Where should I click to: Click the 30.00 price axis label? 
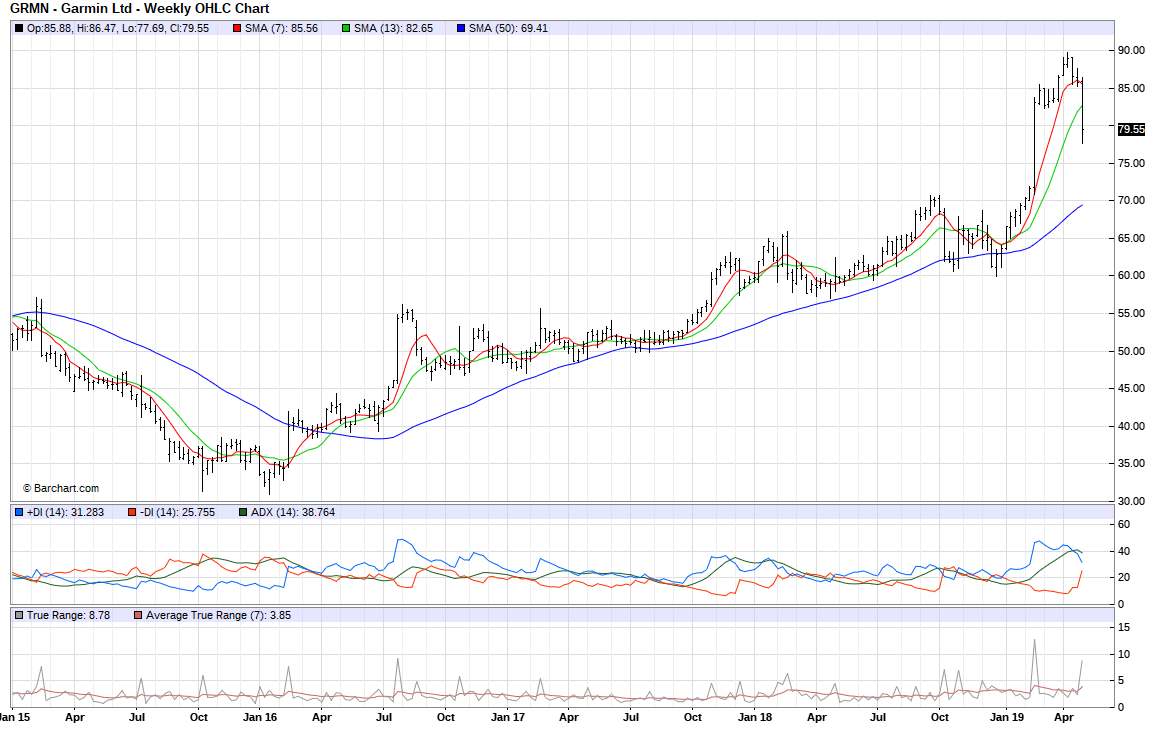click(x=1132, y=501)
